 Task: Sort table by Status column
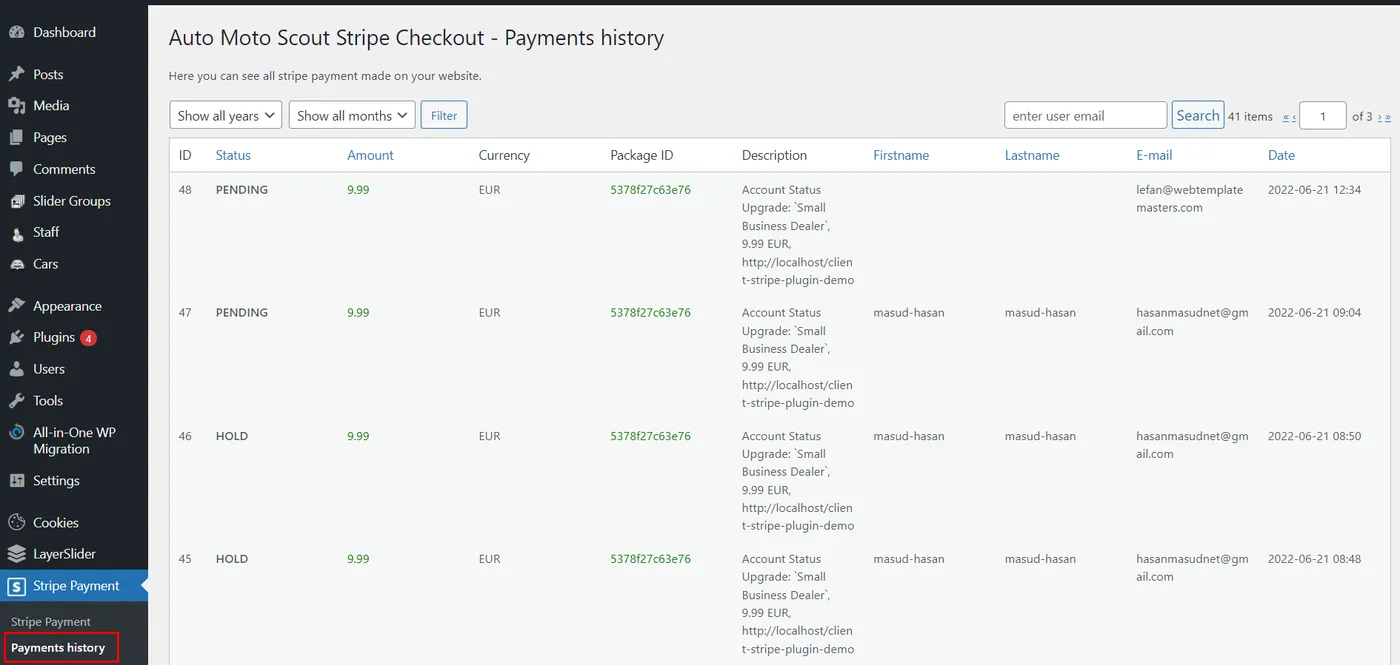[233, 155]
